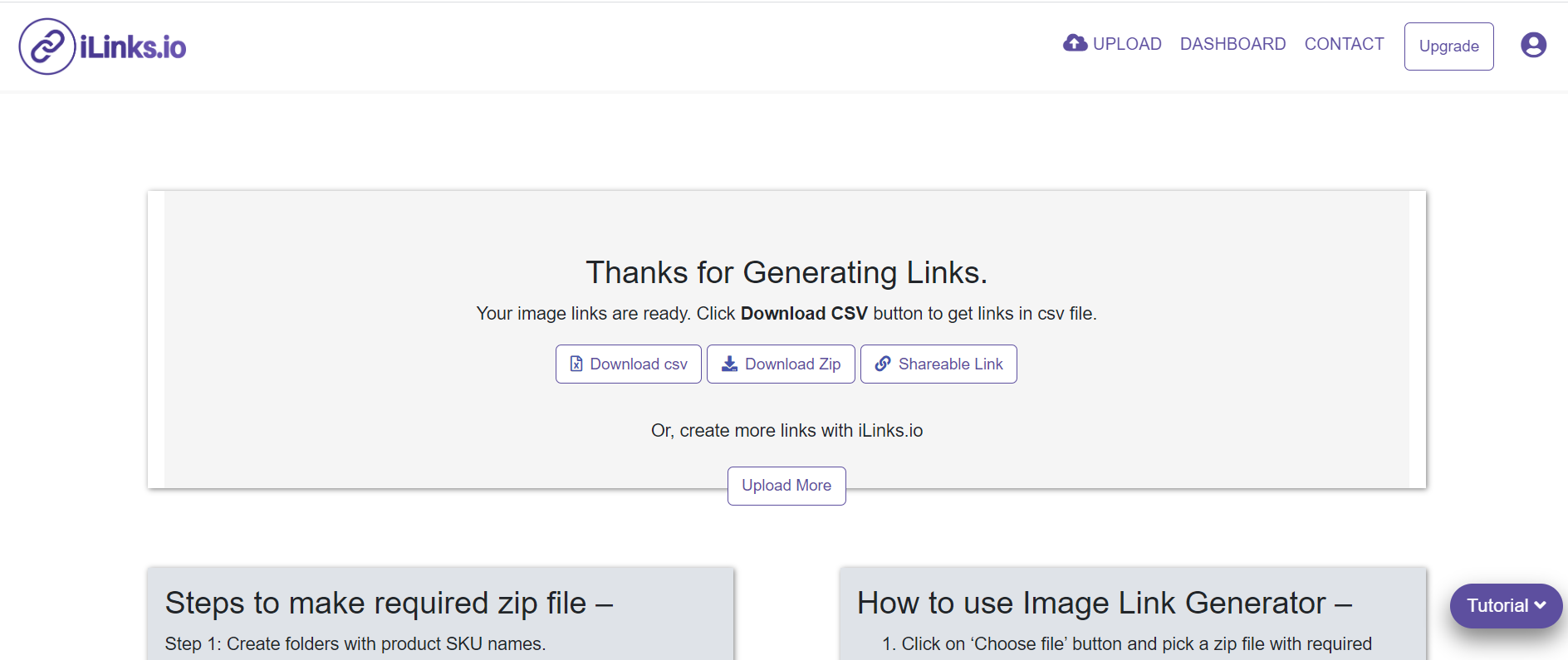Open the user account profile icon
The image size is (1568, 660).
coord(1533,45)
